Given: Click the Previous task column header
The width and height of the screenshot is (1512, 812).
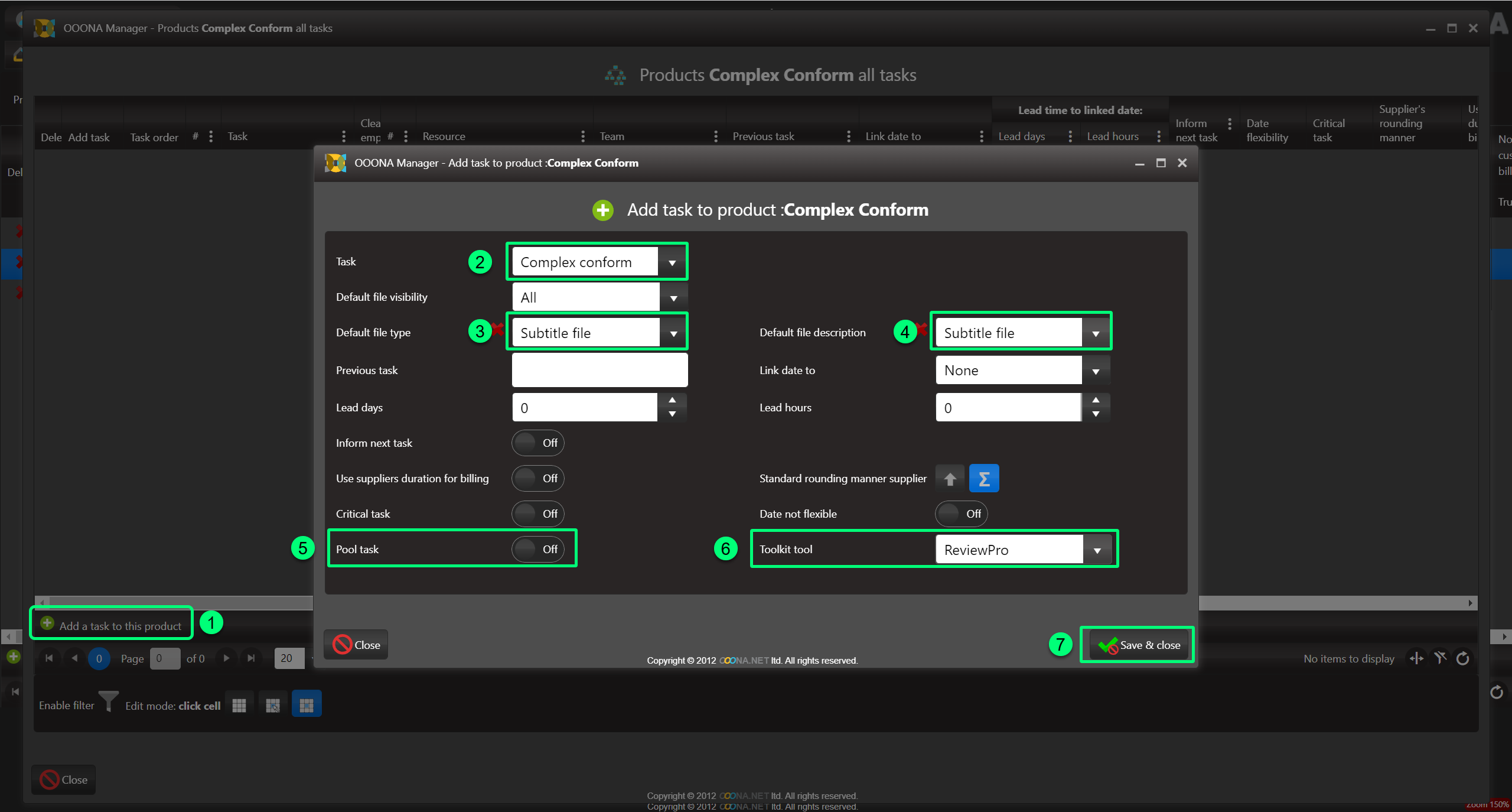Looking at the screenshot, I should coord(763,137).
